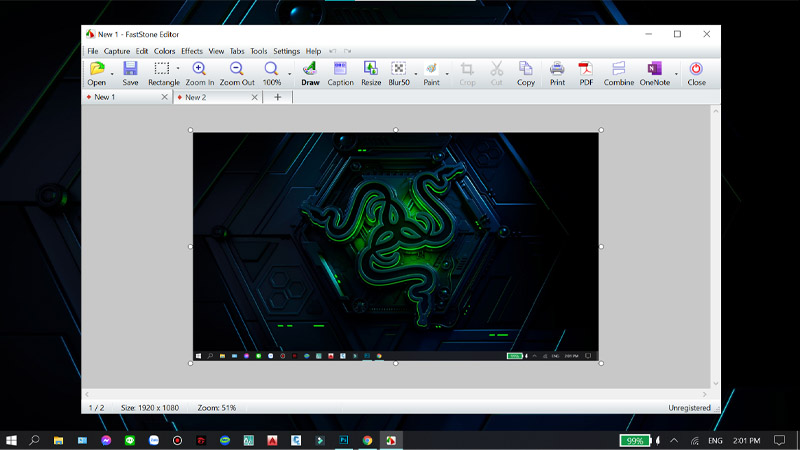Screen dimensions: 800x450
Task: Expand the Rectangle selection dropdown arrow
Action: (178, 70)
